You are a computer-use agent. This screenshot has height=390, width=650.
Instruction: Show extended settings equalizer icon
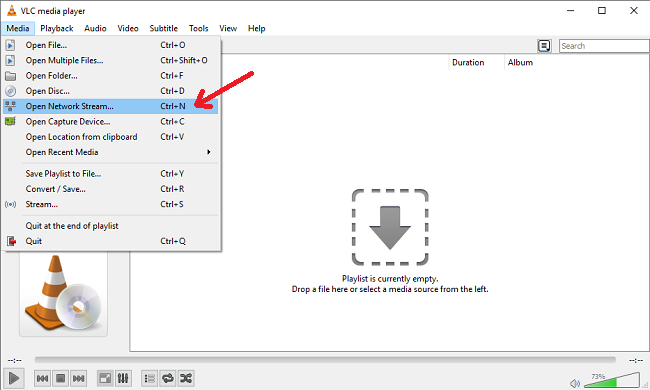(123, 378)
